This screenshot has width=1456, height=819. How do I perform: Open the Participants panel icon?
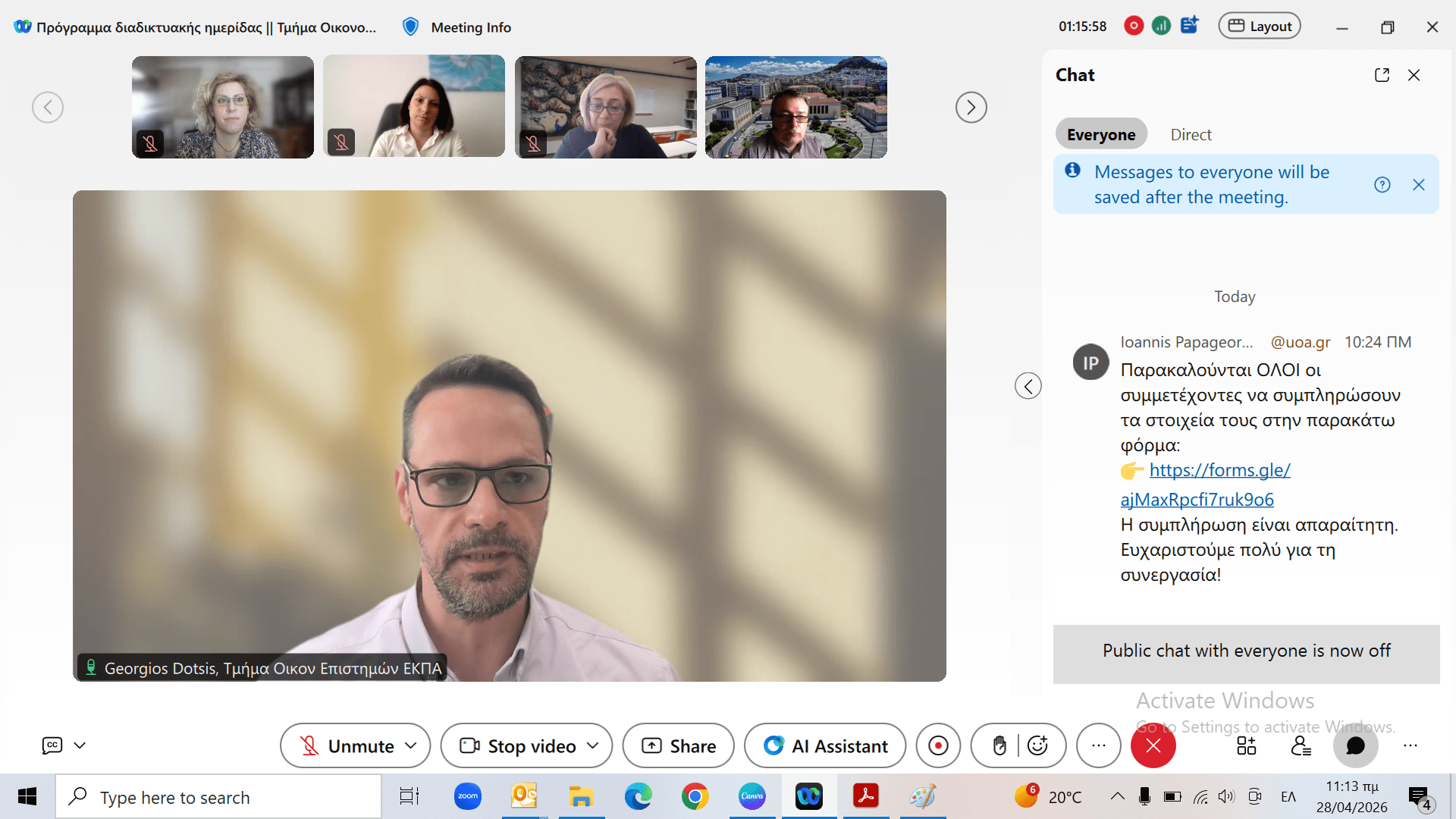[x=1301, y=745]
